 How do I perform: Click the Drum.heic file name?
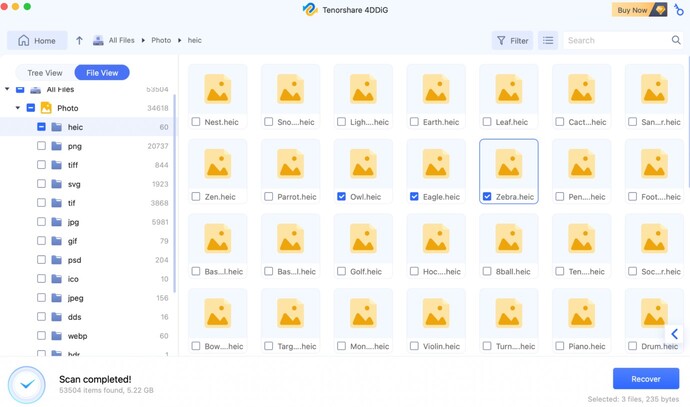pos(659,346)
